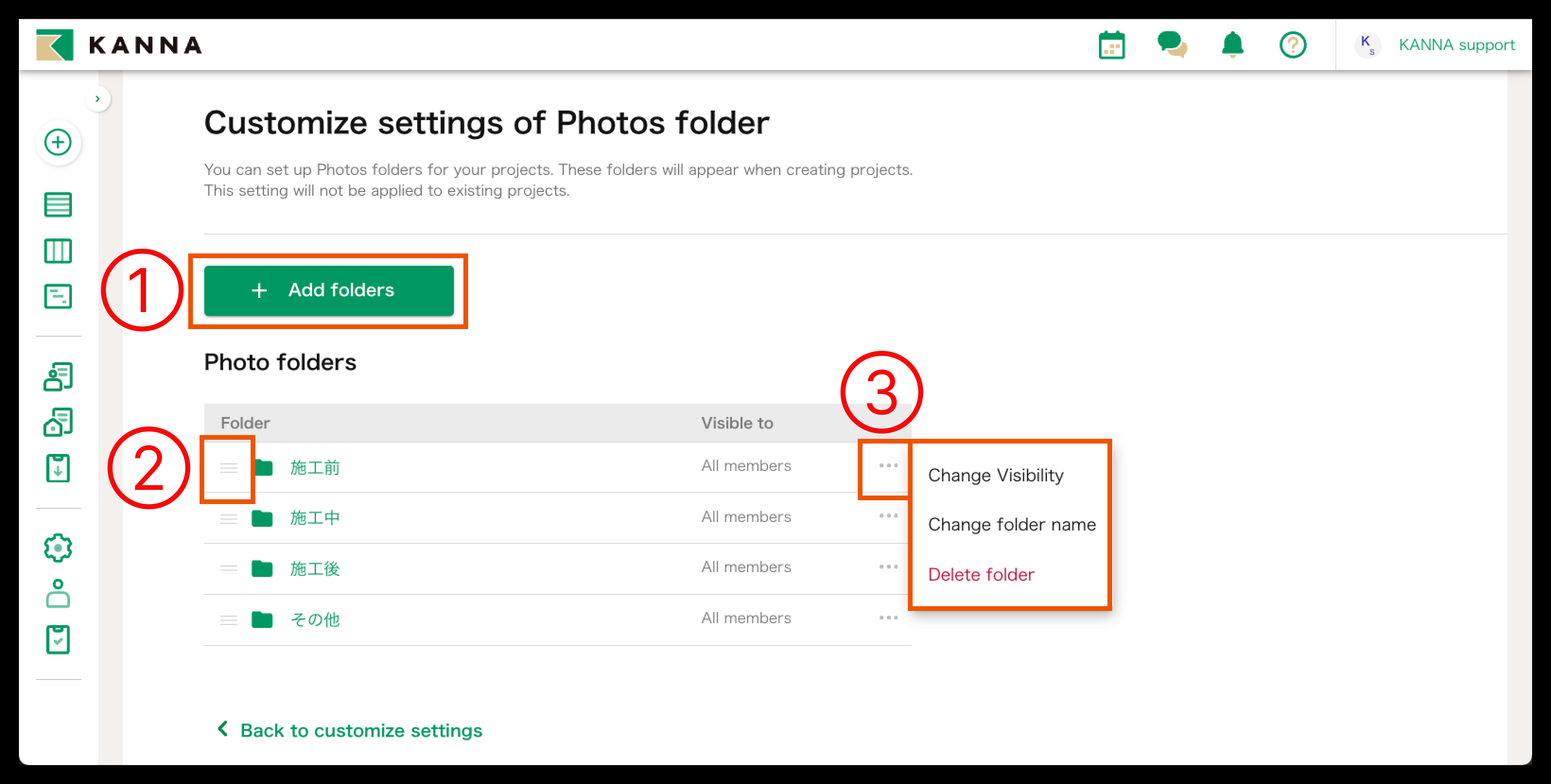Viewport: 1551px width, 784px height.
Task: Open the chat messages icon
Action: point(1172,45)
